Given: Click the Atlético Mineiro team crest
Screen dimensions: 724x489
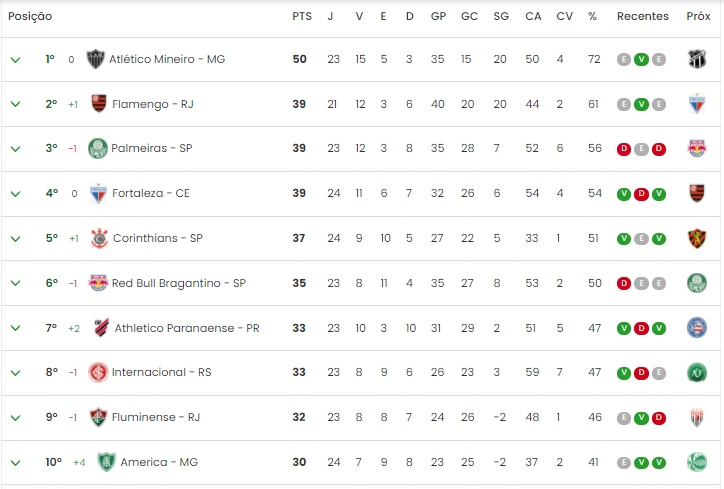Looking at the screenshot, I should point(96,59).
